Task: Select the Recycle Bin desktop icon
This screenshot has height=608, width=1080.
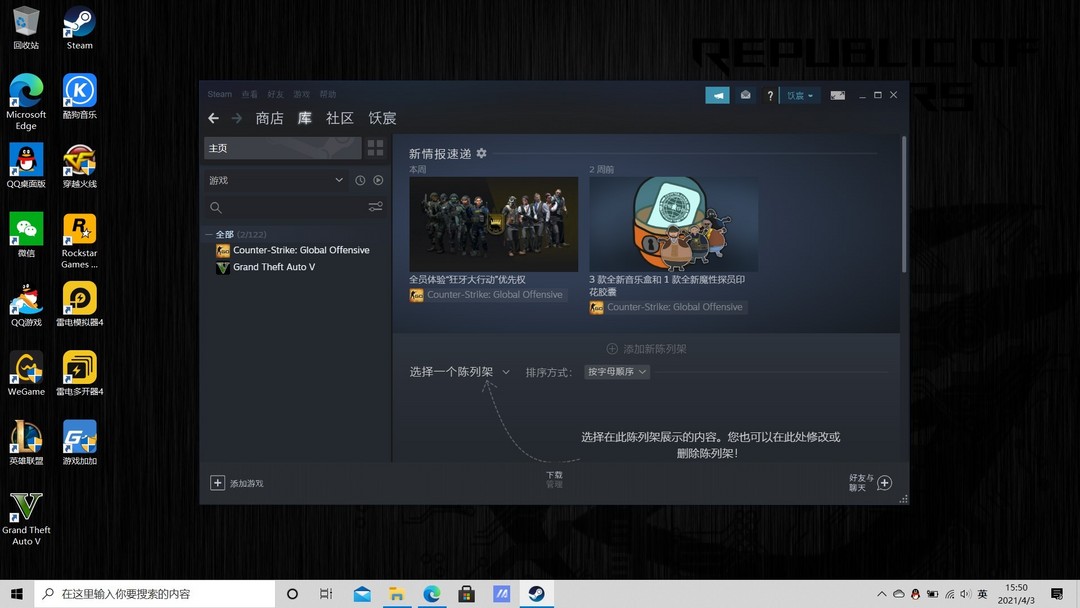Action: click(26, 28)
